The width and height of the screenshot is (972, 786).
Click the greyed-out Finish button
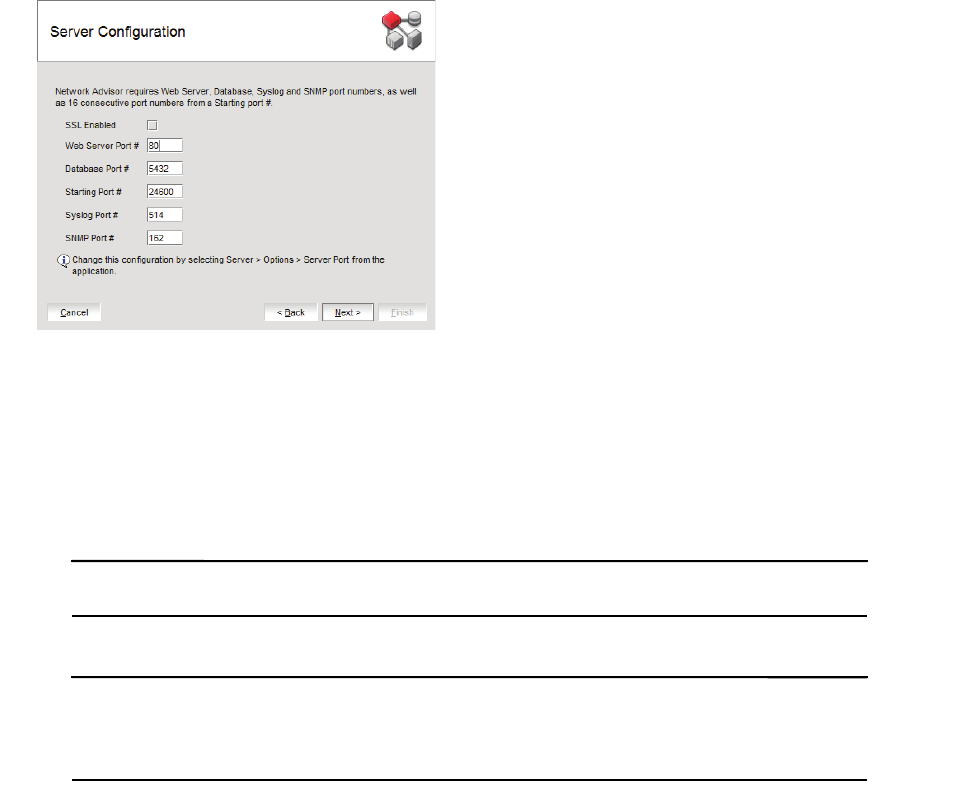402,312
